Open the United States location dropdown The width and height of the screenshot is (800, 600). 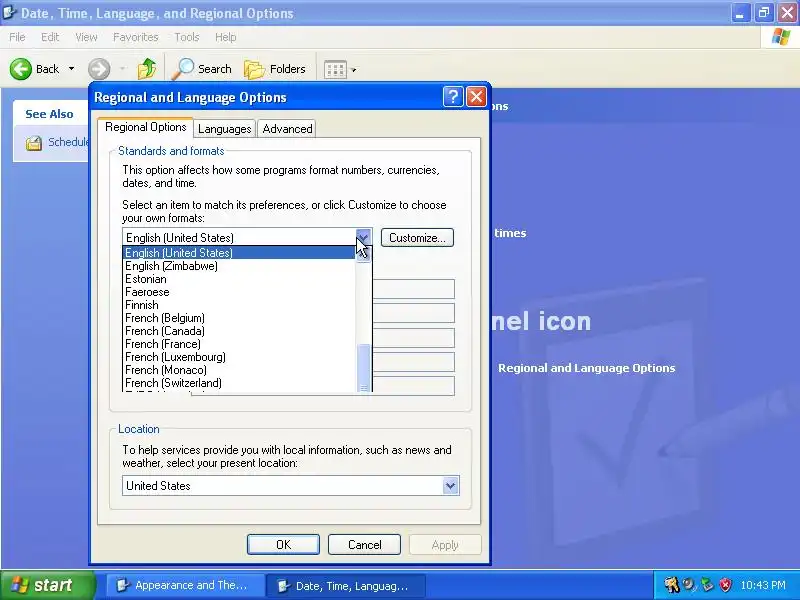450,486
